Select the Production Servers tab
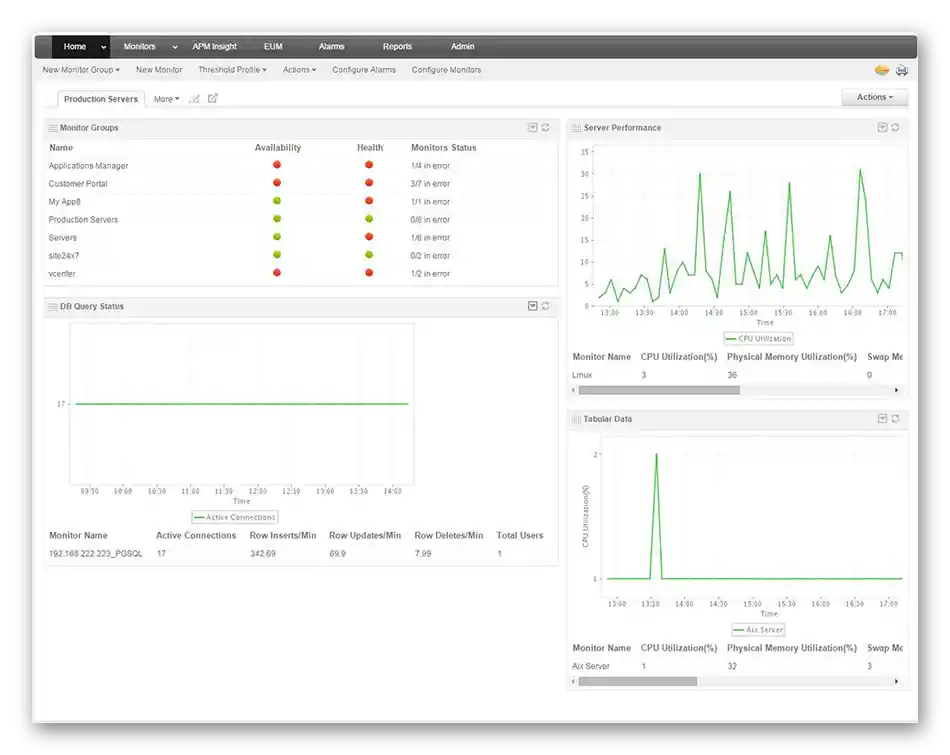 [101, 99]
